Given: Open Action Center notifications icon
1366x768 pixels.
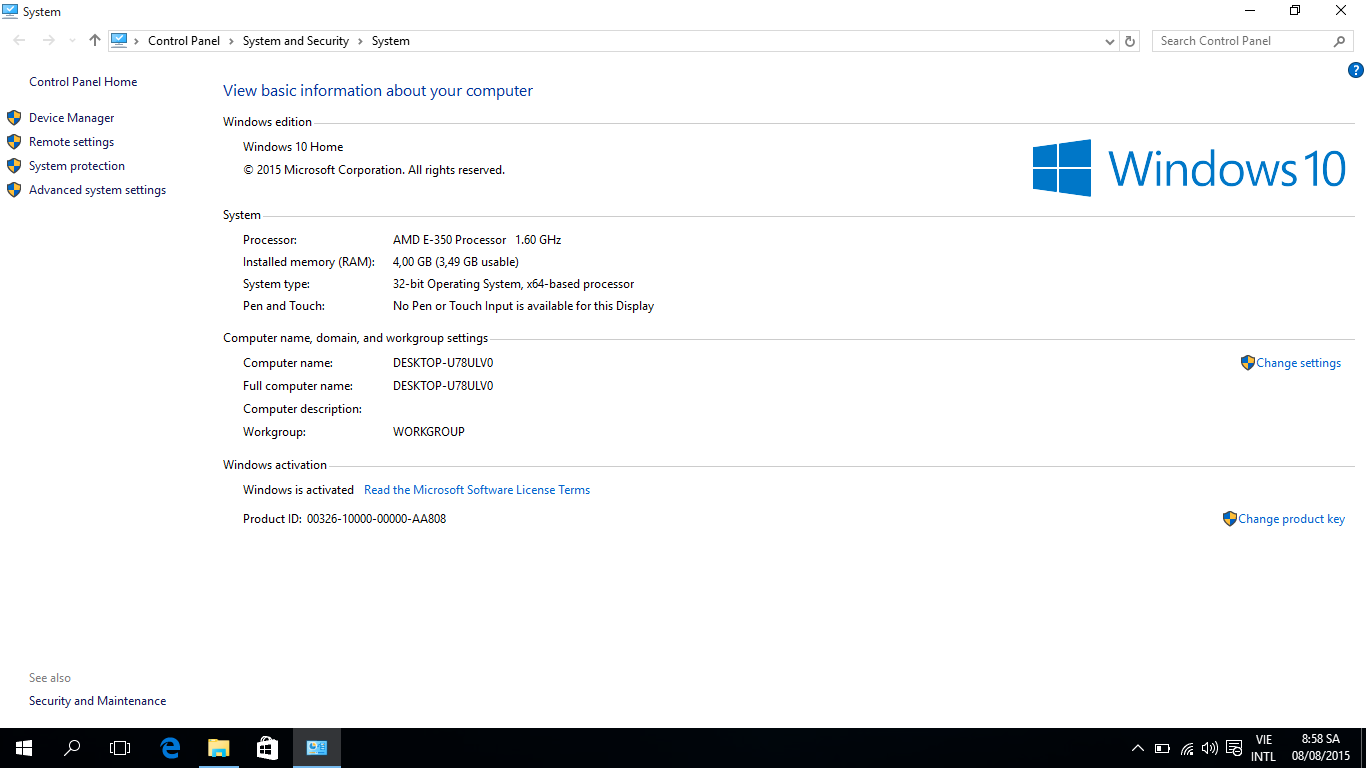Looking at the screenshot, I should click(x=1234, y=748).
